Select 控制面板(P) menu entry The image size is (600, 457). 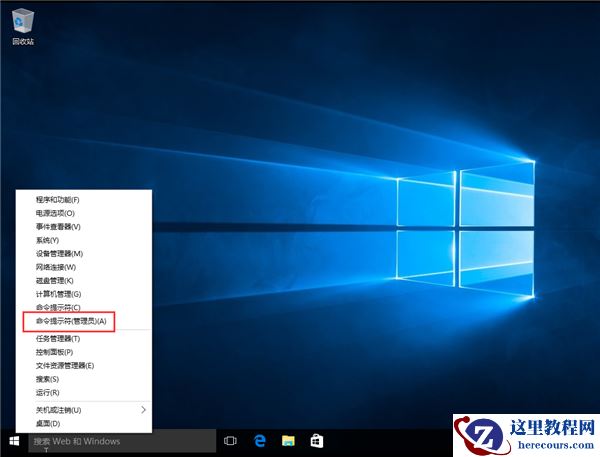84,352
